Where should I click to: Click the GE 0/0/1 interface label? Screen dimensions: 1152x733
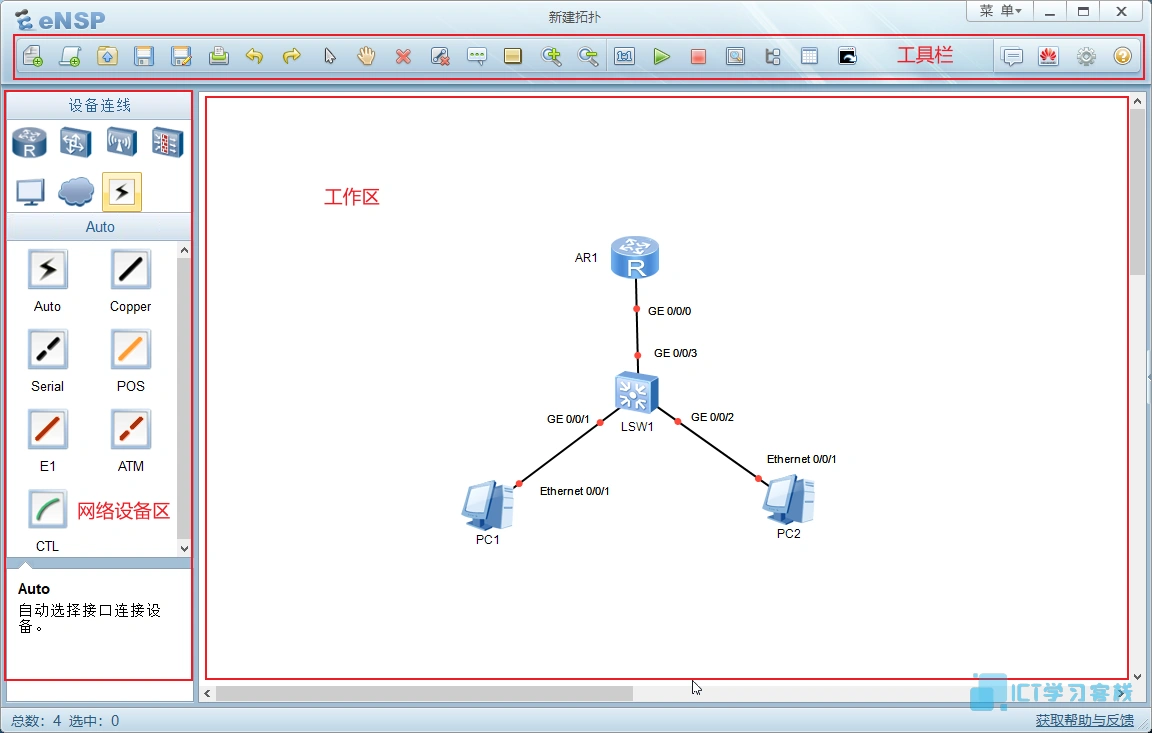[568, 419]
